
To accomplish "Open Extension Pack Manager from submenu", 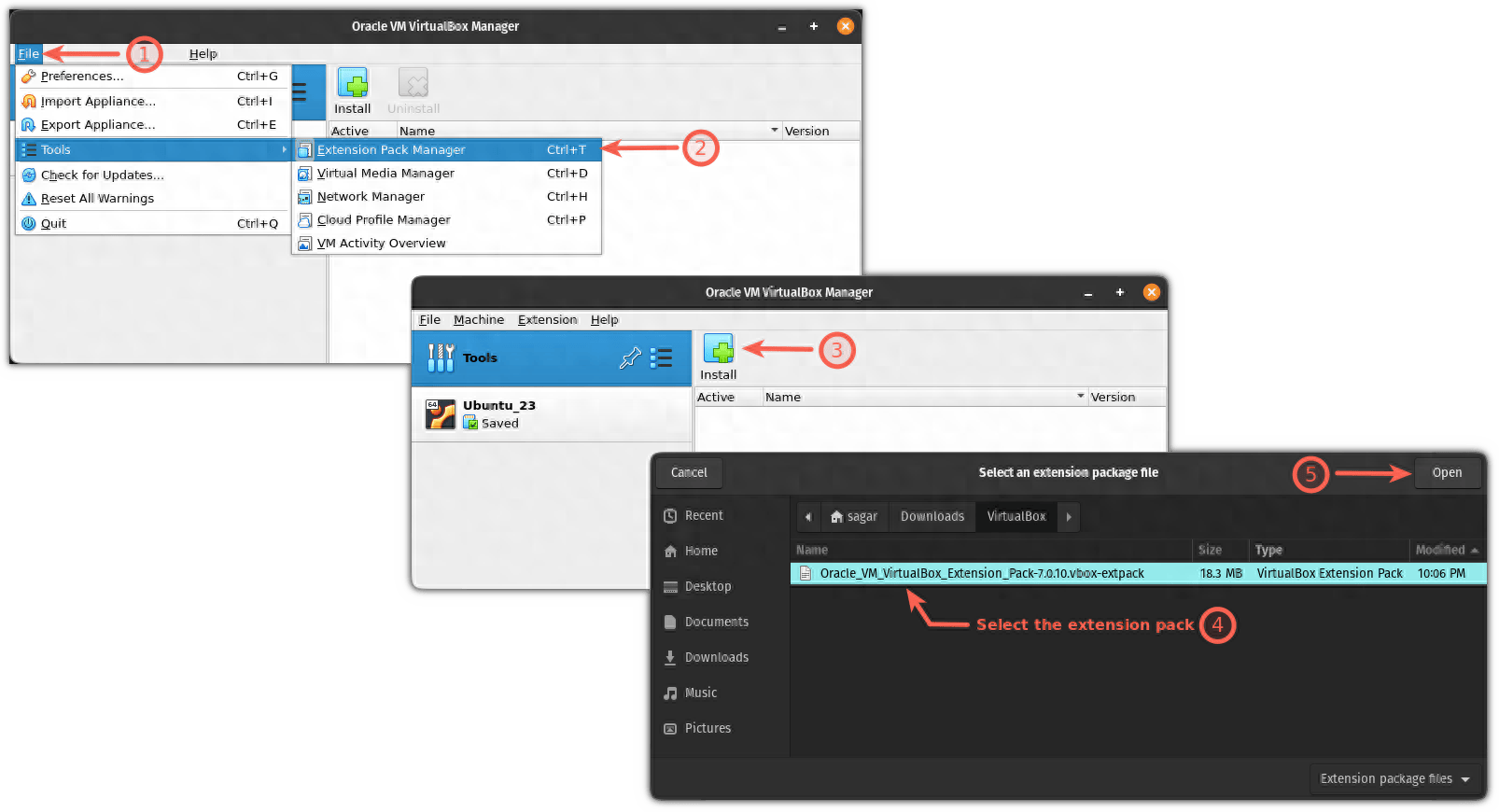I will click(x=447, y=149).
